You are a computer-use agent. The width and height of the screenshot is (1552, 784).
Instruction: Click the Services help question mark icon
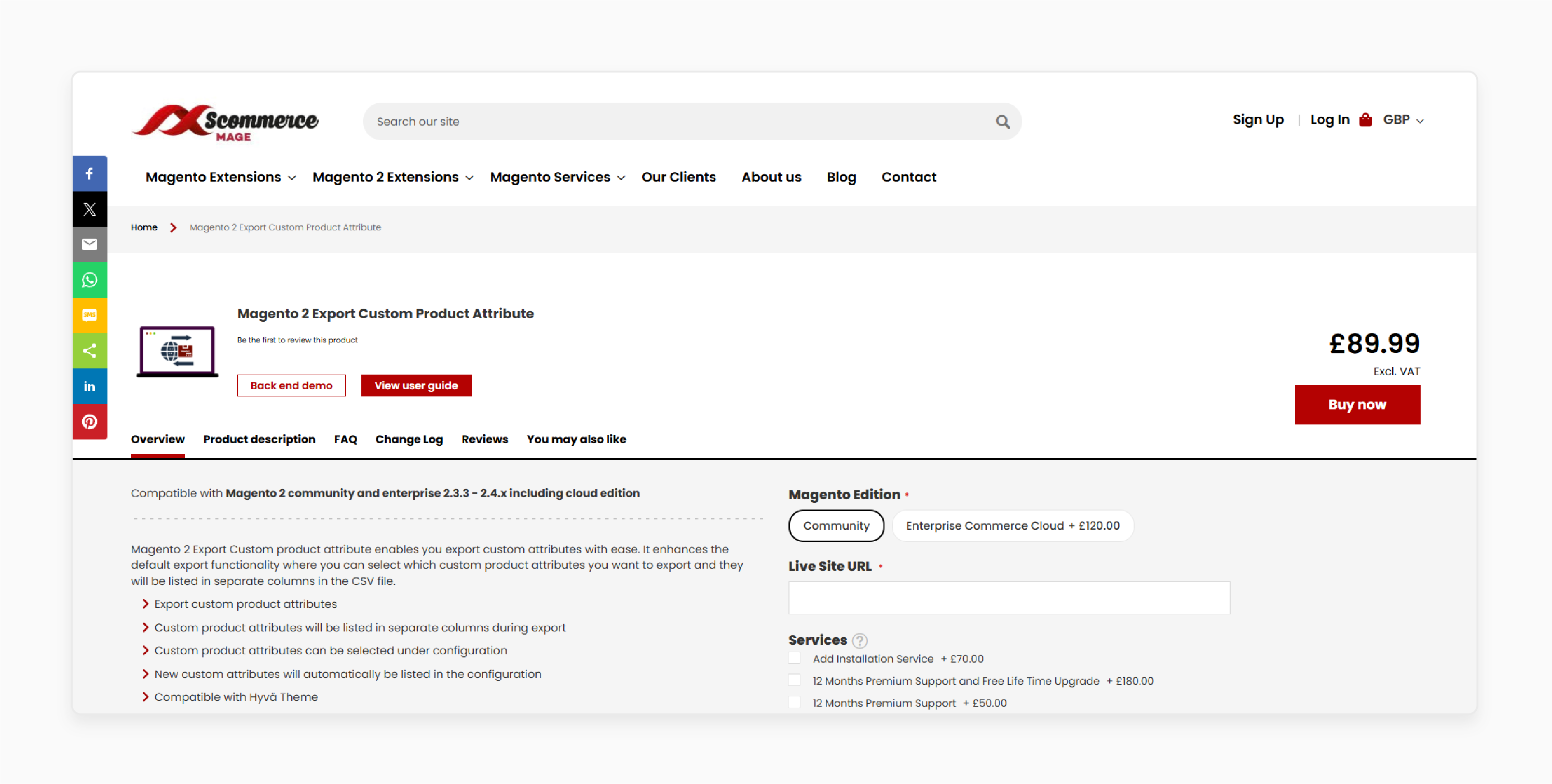pyautogui.click(x=860, y=640)
